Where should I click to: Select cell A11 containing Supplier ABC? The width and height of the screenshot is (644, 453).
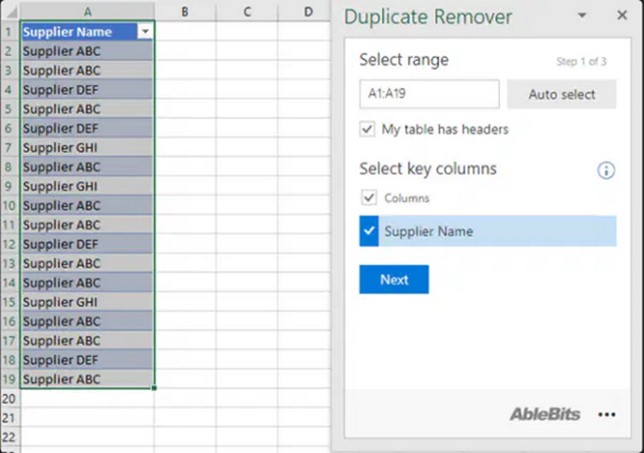click(x=87, y=225)
